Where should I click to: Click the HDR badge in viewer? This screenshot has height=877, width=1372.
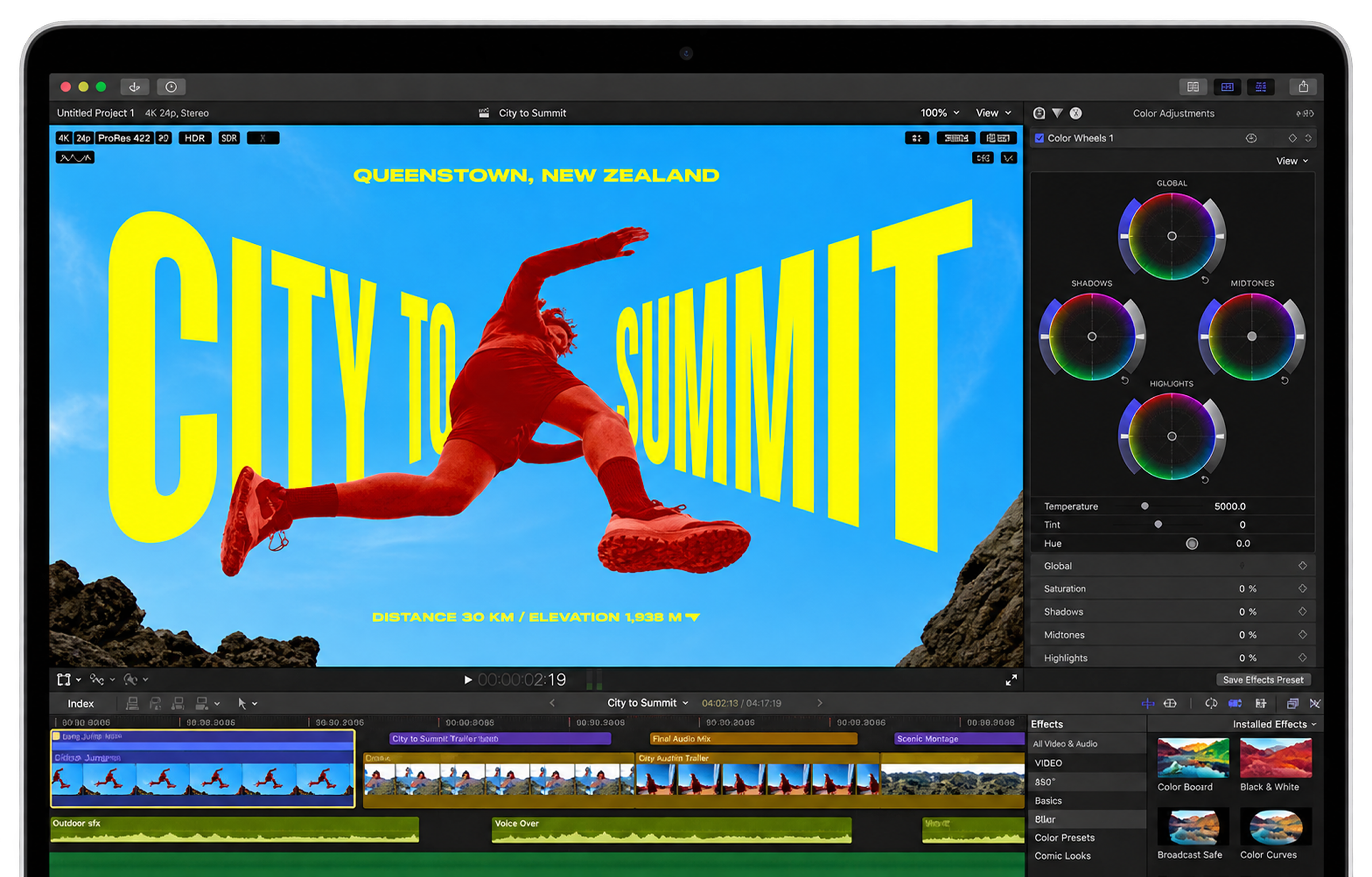tap(194, 138)
